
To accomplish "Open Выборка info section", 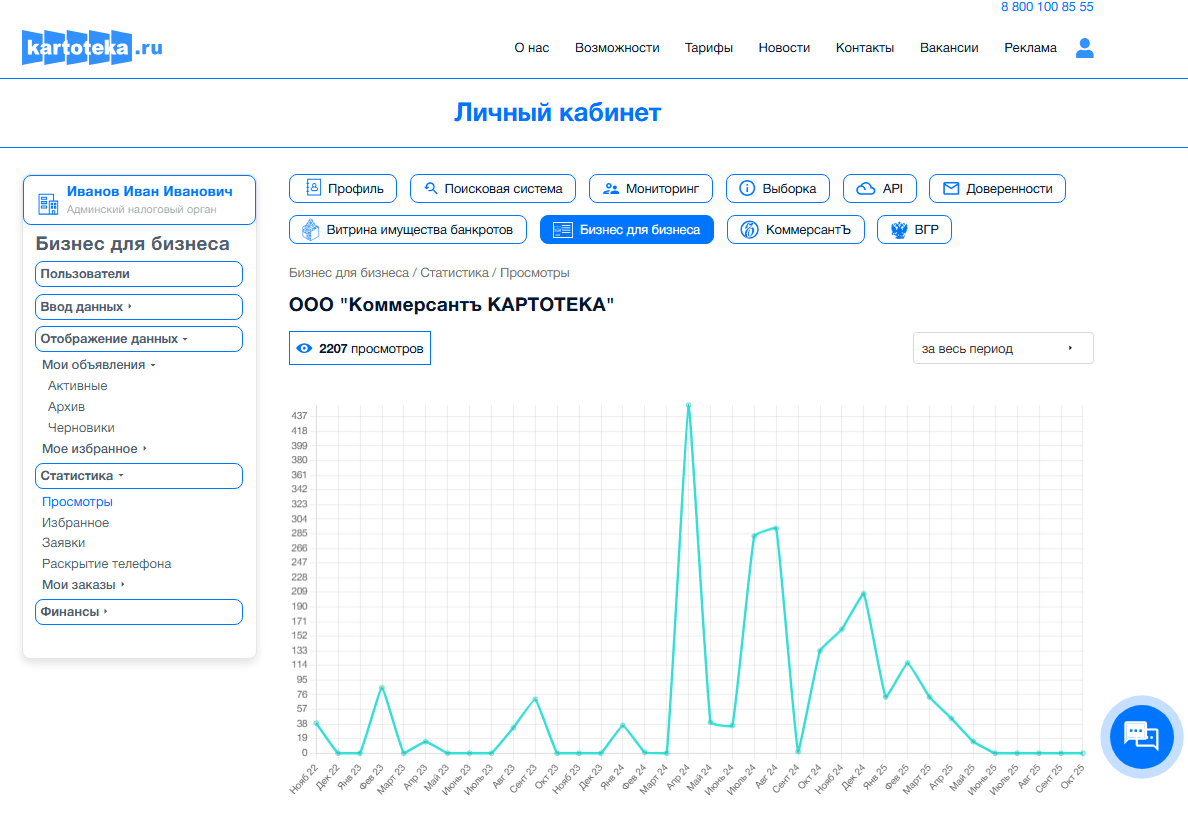I will coord(777,188).
